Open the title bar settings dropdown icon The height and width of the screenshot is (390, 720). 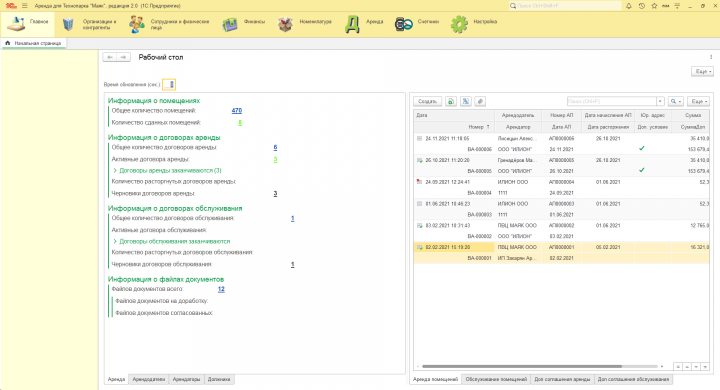point(677,6)
